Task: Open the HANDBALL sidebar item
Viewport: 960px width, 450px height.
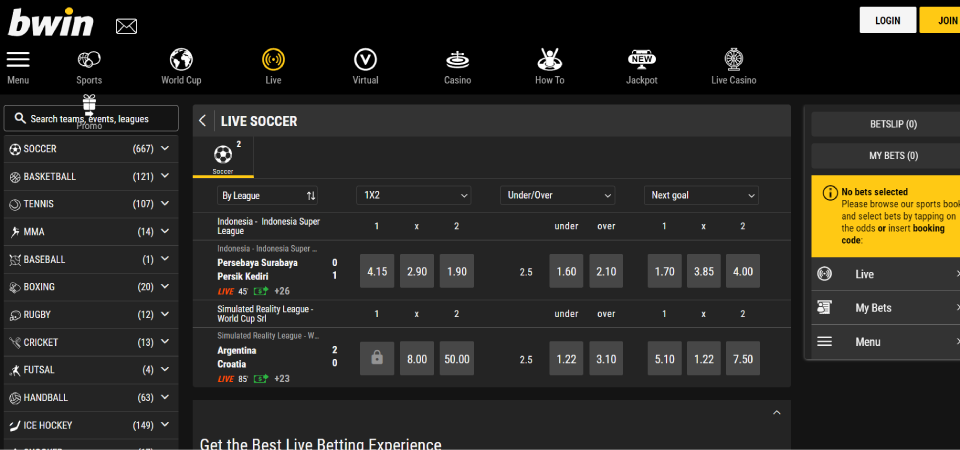Action: [91, 397]
